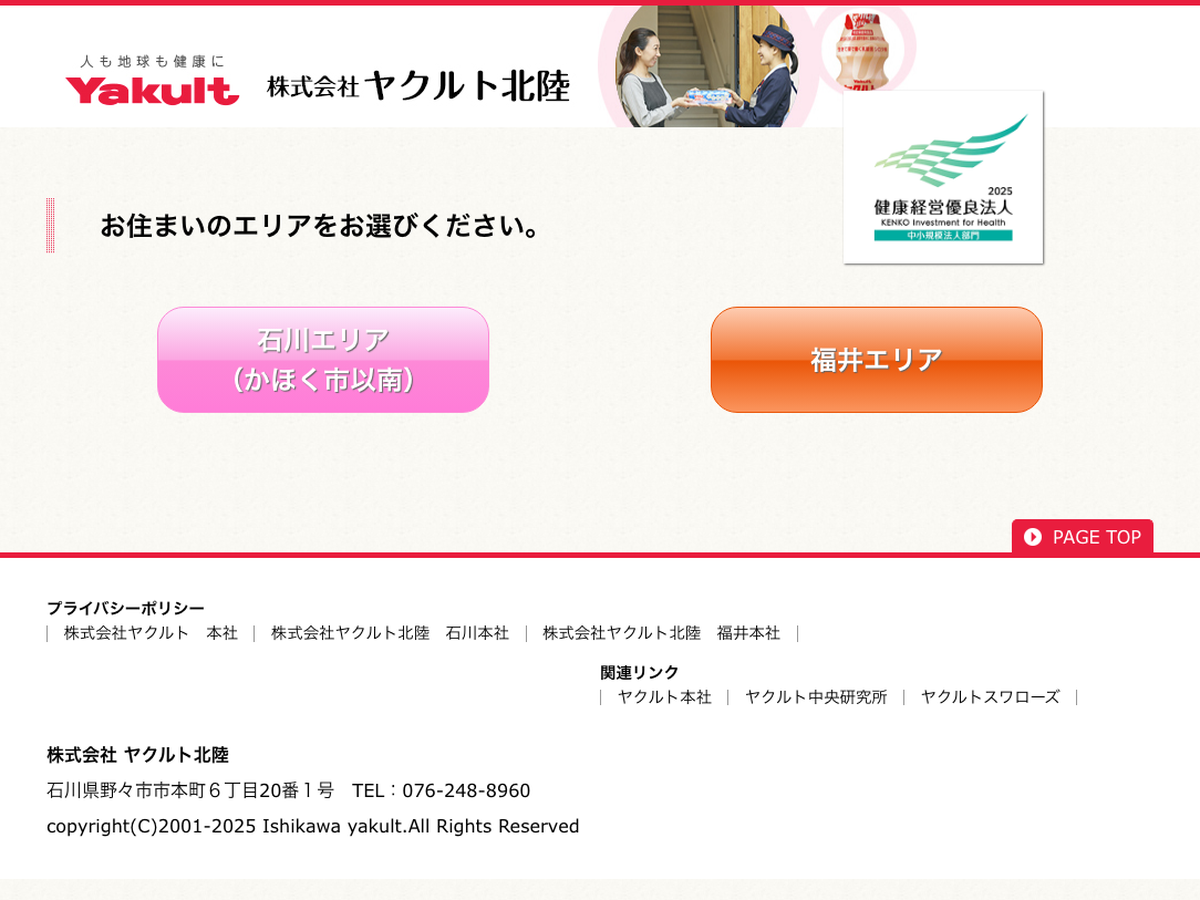Select the orange 福井エリア button
This screenshot has width=1200, height=900.
(x=876, y=360)
